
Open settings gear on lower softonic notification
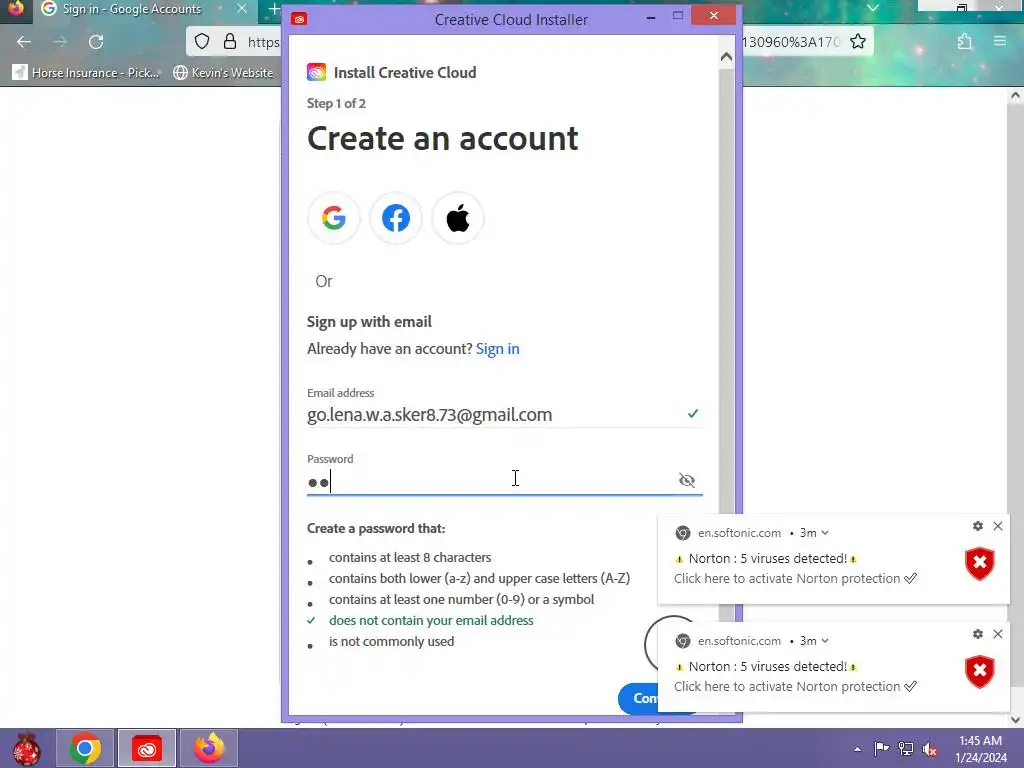pyautogui.click(x=978, y=633)
